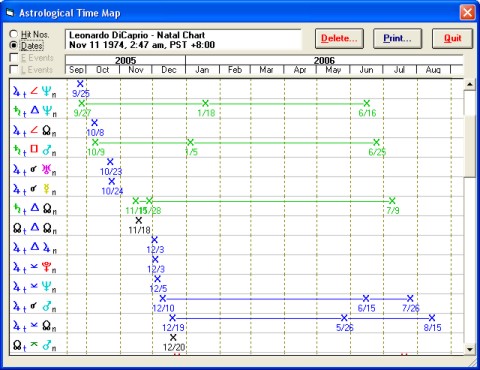Click the green 1/5 hit marker

point(190,142)
